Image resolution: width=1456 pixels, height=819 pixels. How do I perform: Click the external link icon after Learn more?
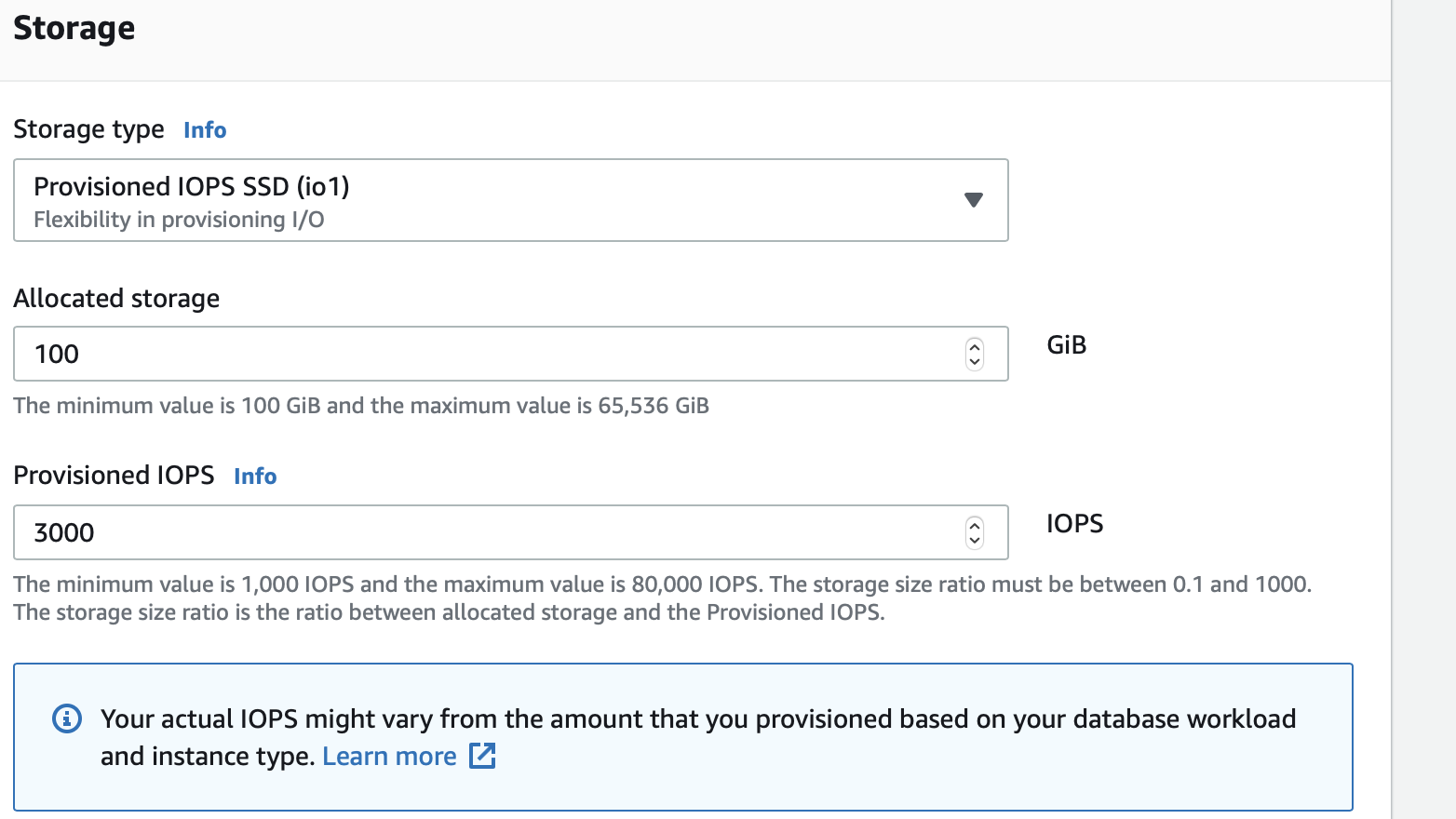(x=482, y=756)
